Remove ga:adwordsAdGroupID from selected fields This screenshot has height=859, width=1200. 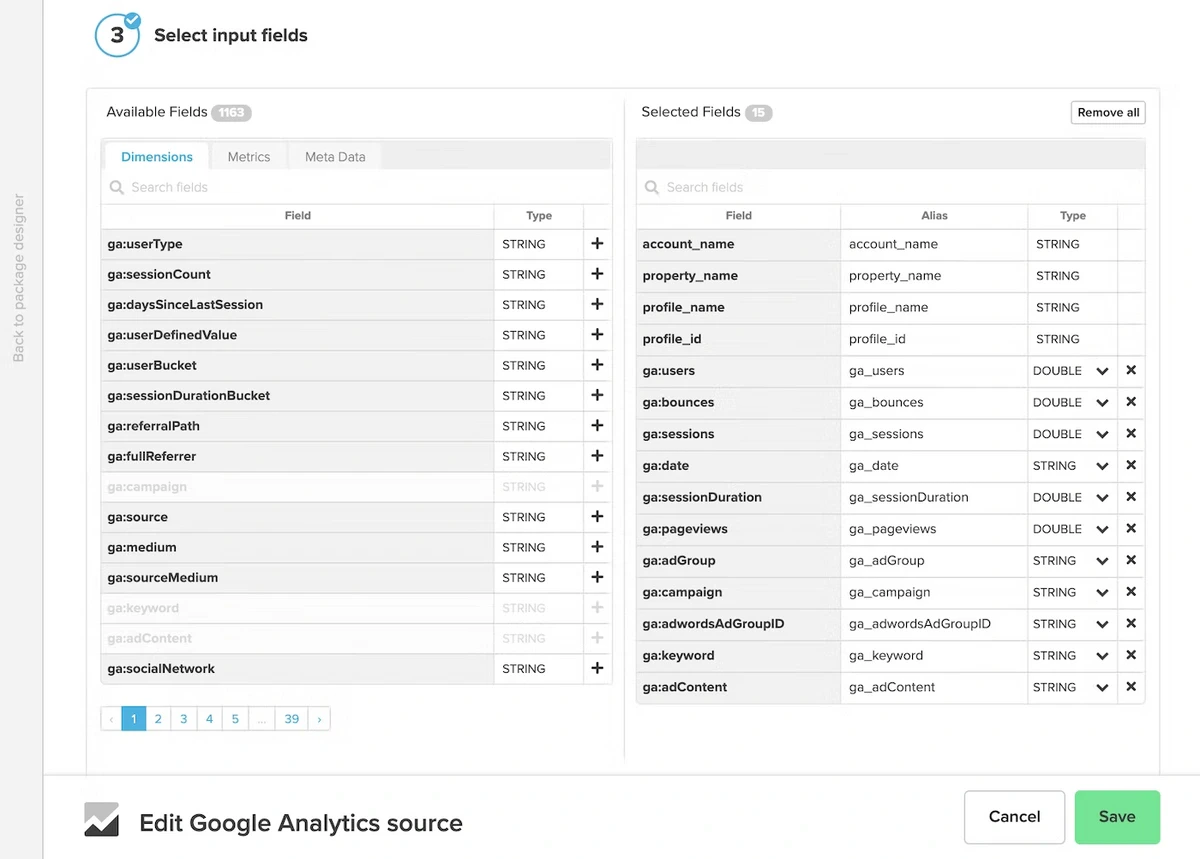[1131, 624]
